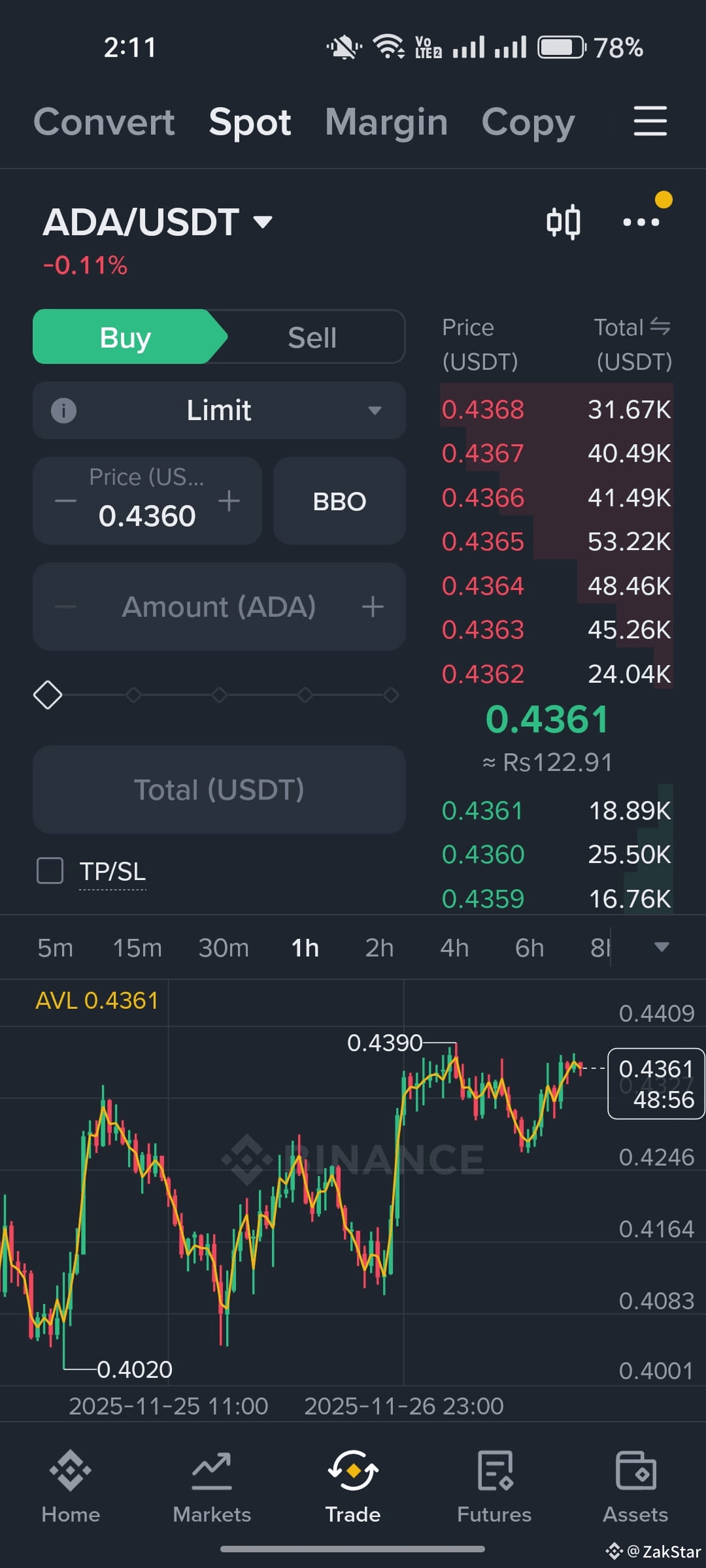Screen dimensions: 706x1568
Task: Tap the battery status icon
Action: [562, 48]
